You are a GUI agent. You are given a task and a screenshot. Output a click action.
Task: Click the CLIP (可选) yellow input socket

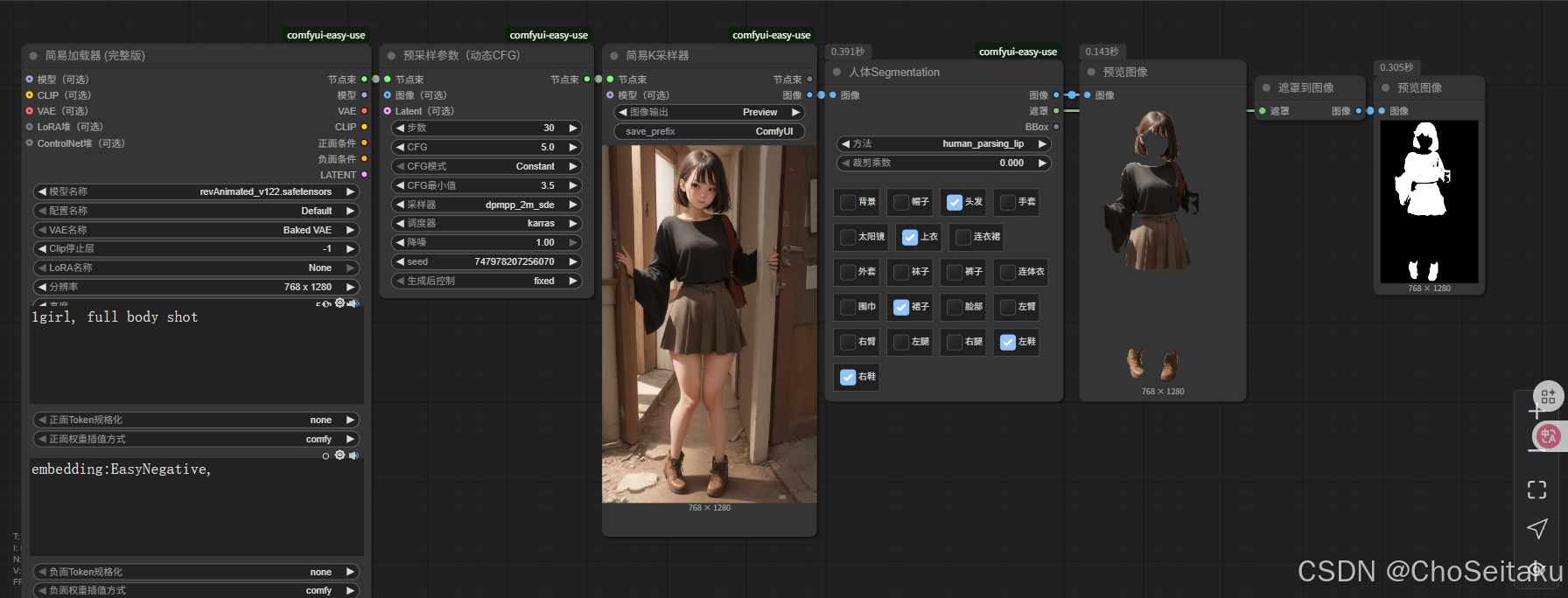(29, 95)
